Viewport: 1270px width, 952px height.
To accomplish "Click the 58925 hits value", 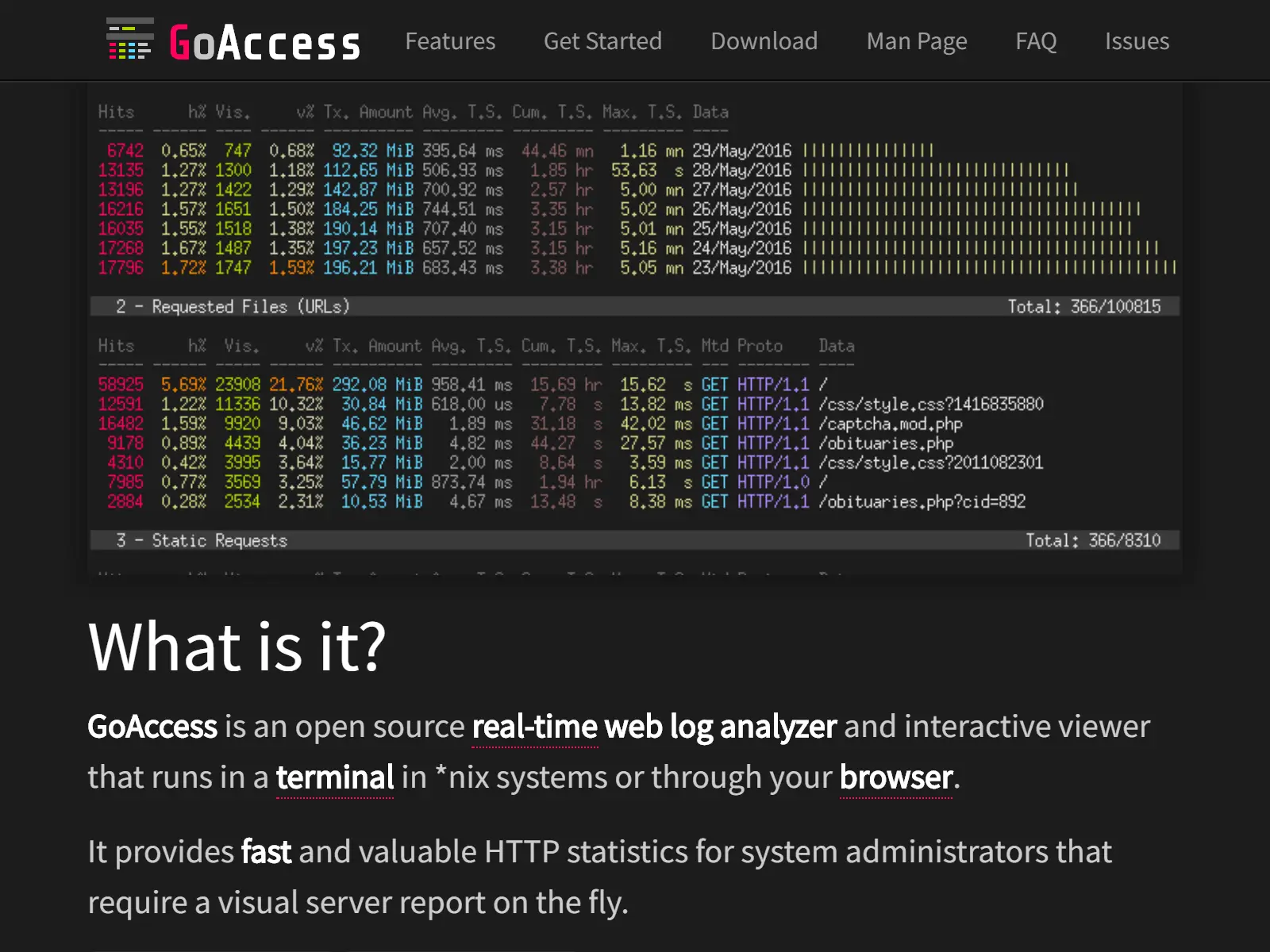I will point(121,385).
